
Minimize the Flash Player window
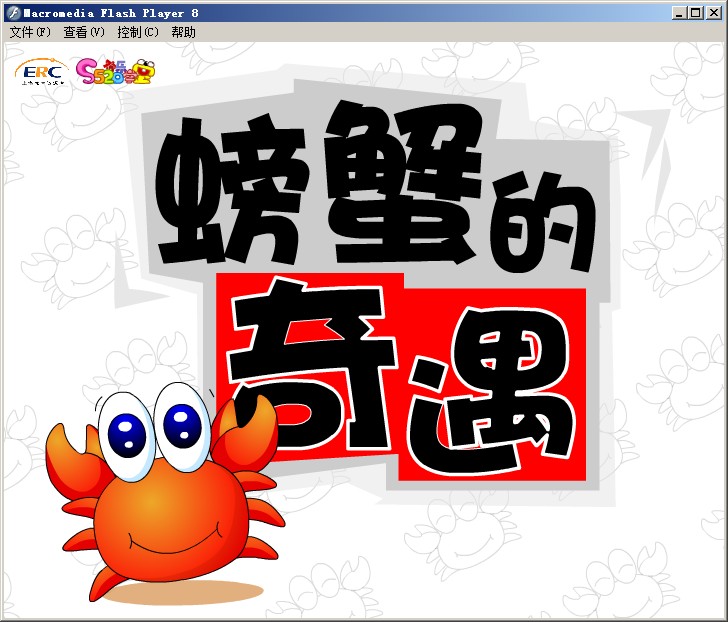[x=680, y=12]
